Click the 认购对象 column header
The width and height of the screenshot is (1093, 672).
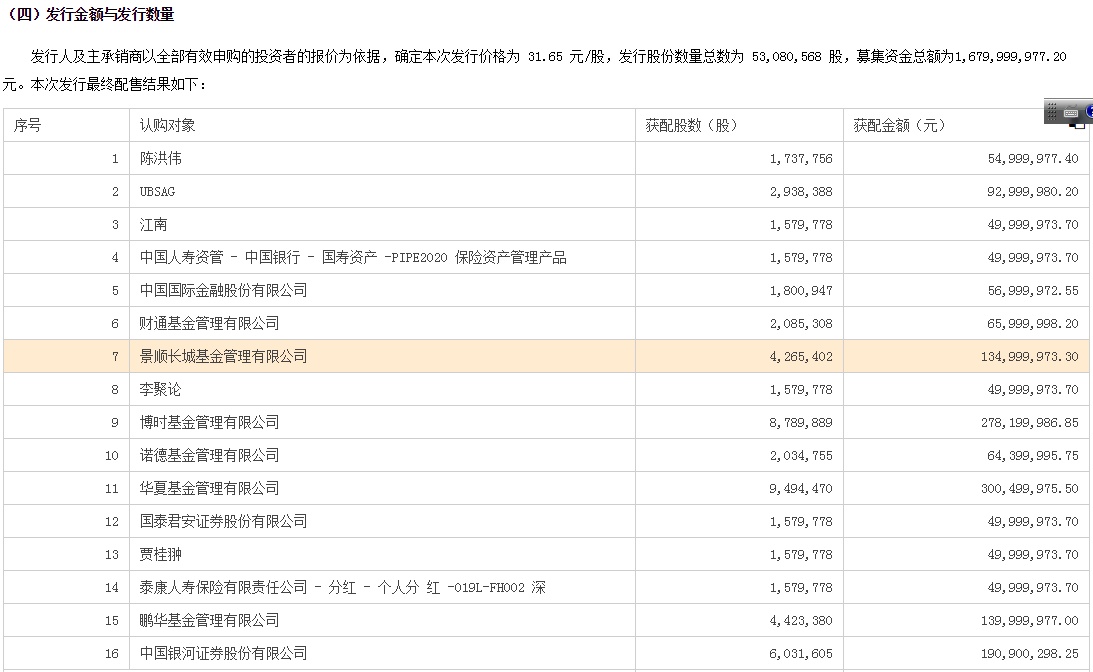[x=167, y=125]
